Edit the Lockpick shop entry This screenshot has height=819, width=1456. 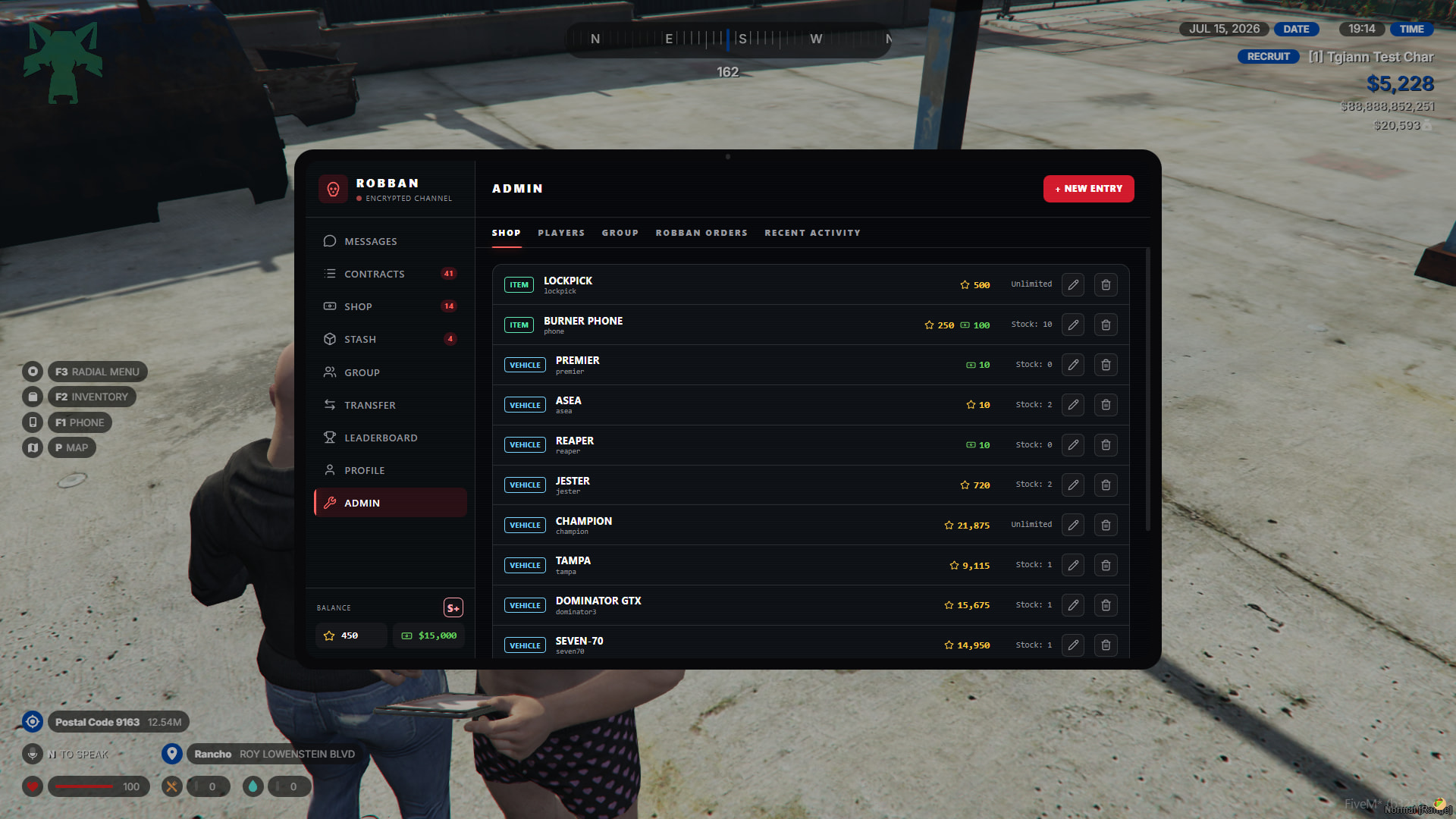(1073, 285)
